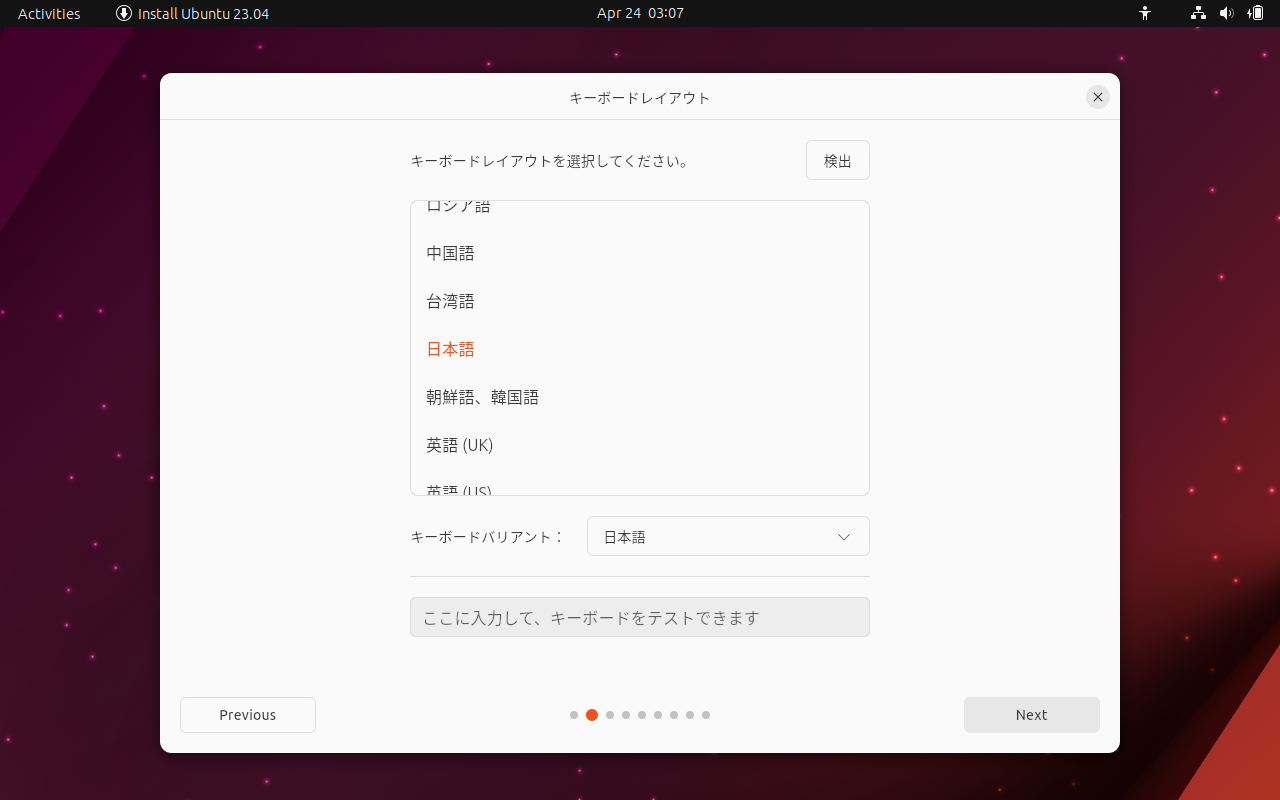
Task: Select 中国語 in the layout list
Action: point(640,253)
